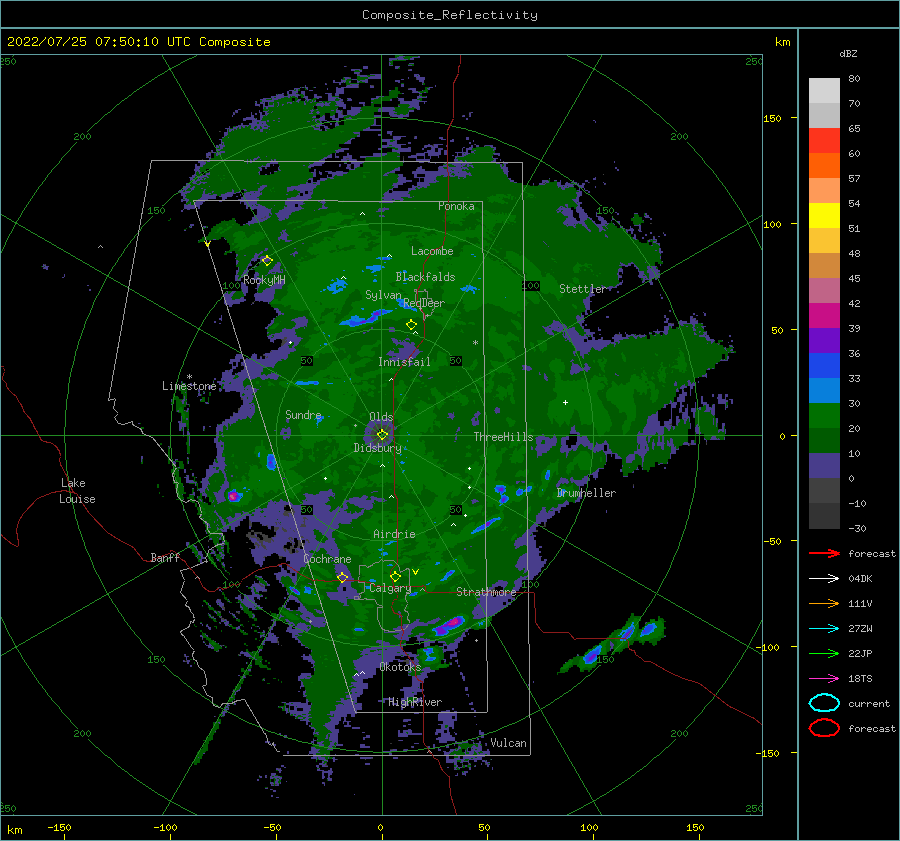Click the blue dBZ swatch below 36
Viewport: 900px width, 841px height.
pyautogui.click(x=824, y=366)
